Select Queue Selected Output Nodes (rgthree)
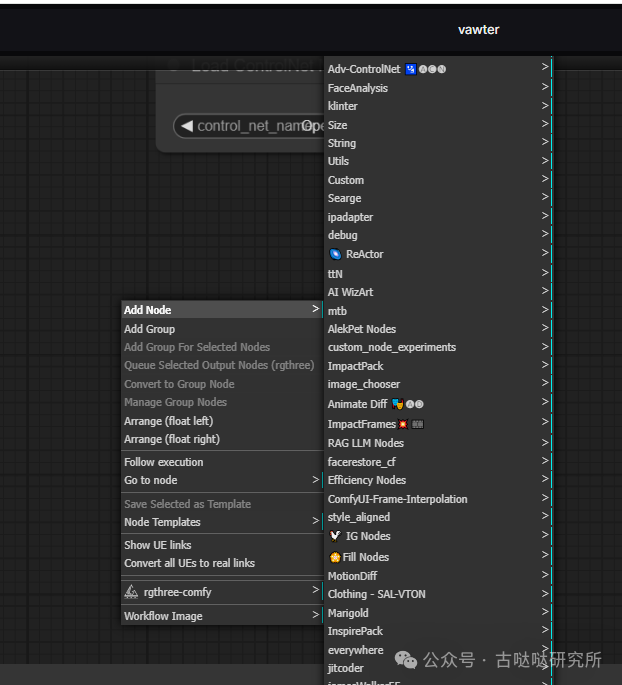The height and width of the screenshot is (685, 622). pyautogui.click(x=222, y=365)
